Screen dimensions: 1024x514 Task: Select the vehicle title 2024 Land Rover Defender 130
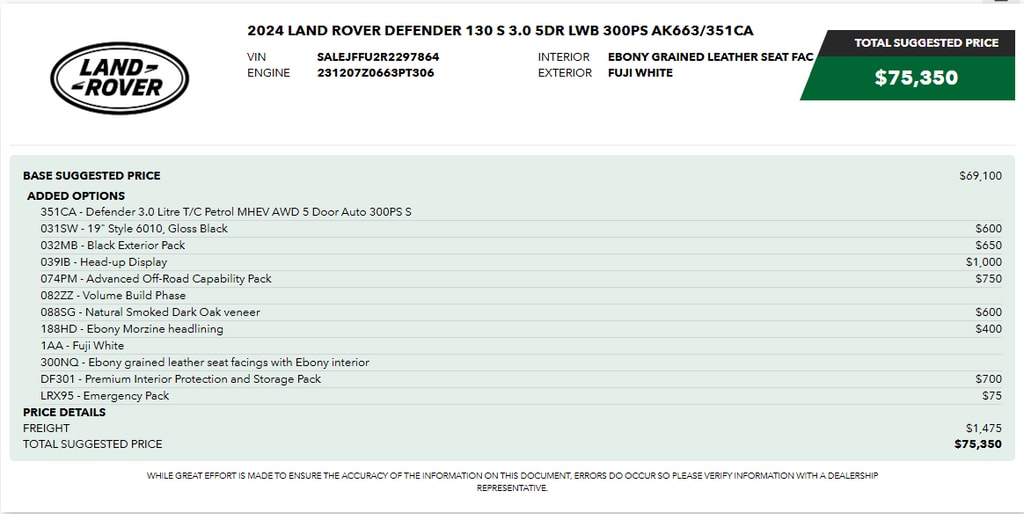tap(500, 31)
